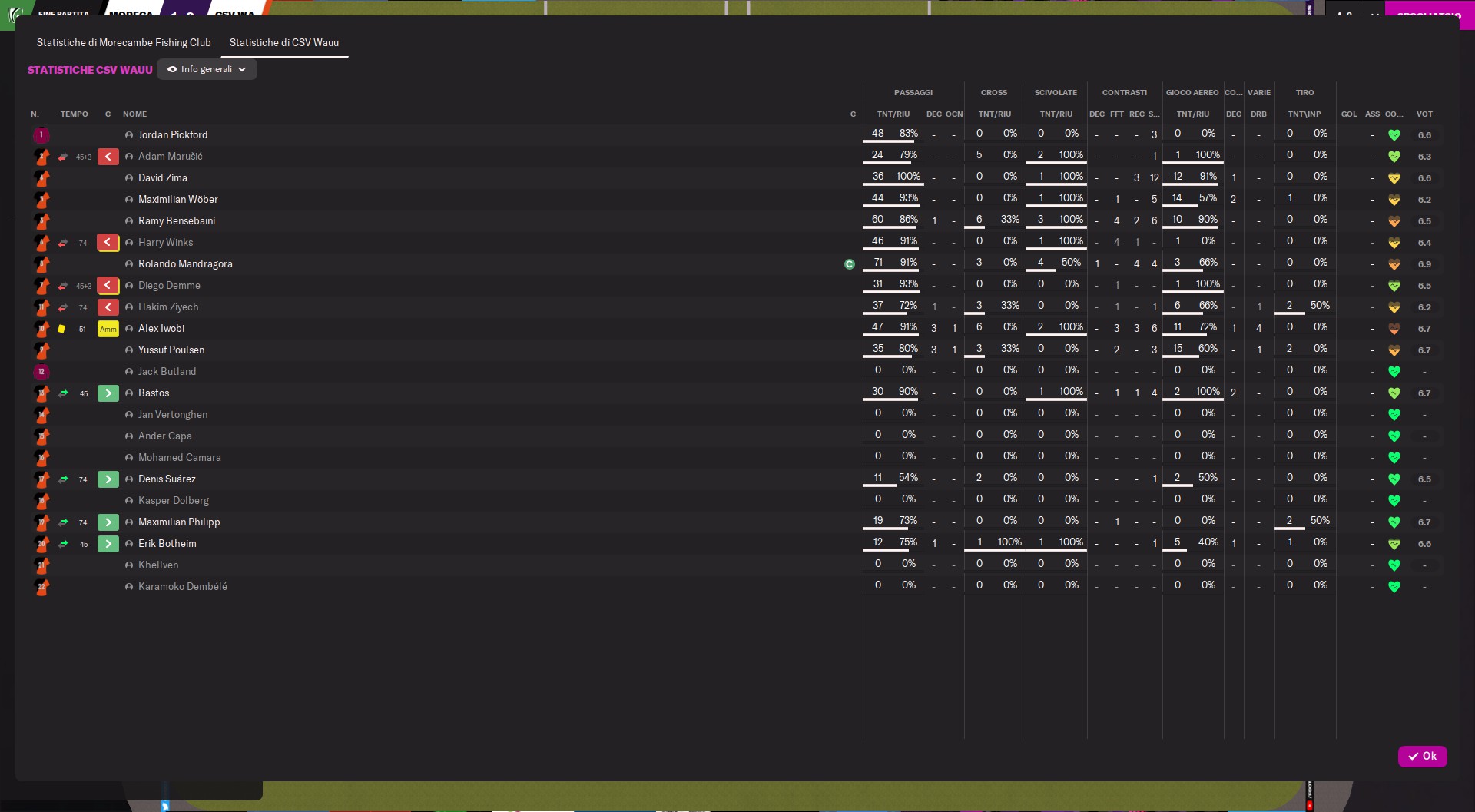Click the info icon beside Maximilian Wöber

pyautogui.click(x=129, y=200)
